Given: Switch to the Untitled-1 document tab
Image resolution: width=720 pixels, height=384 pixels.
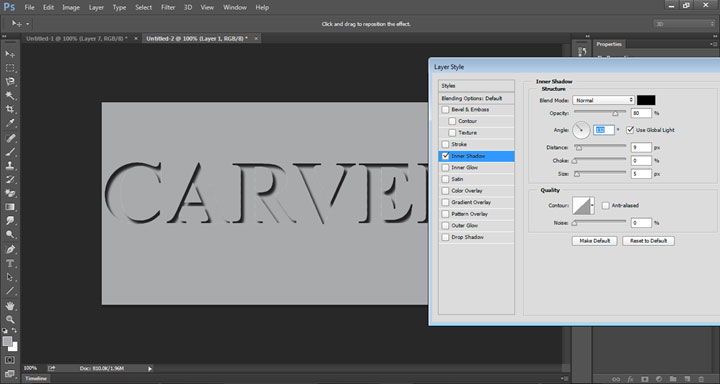Looking at the screenshot, I should coord(77,39).
